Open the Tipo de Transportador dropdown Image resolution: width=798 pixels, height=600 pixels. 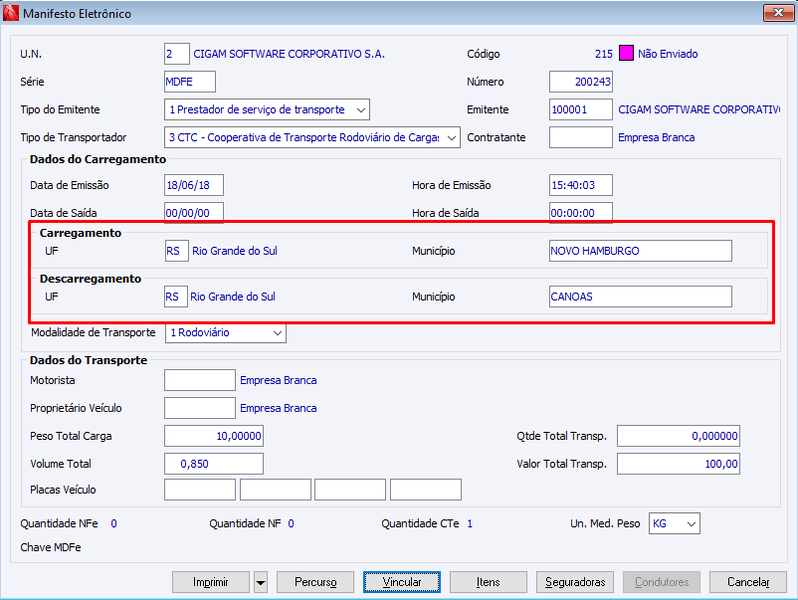click(451, 137)
